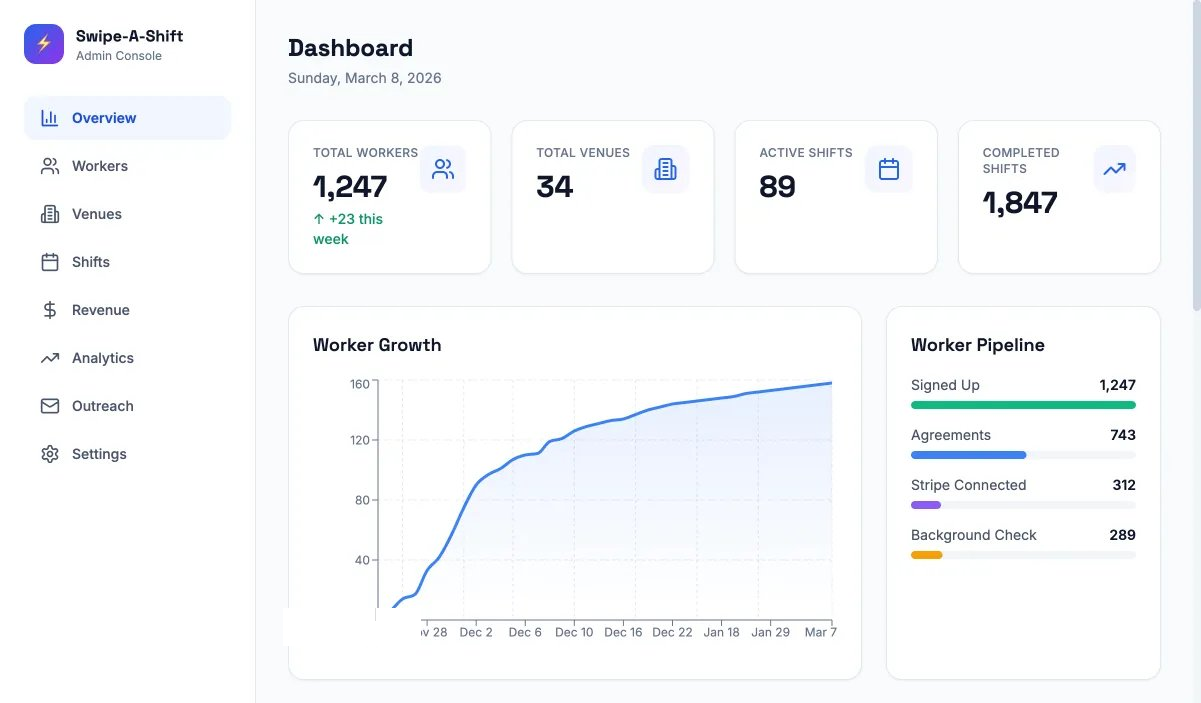
Task: Open the Analytics menu item
Action: 103,358
